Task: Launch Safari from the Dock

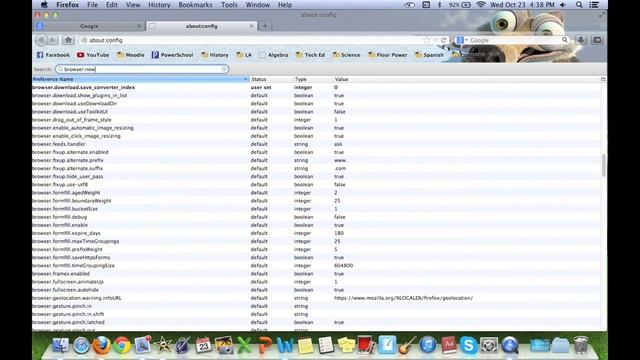Action: 81,345
